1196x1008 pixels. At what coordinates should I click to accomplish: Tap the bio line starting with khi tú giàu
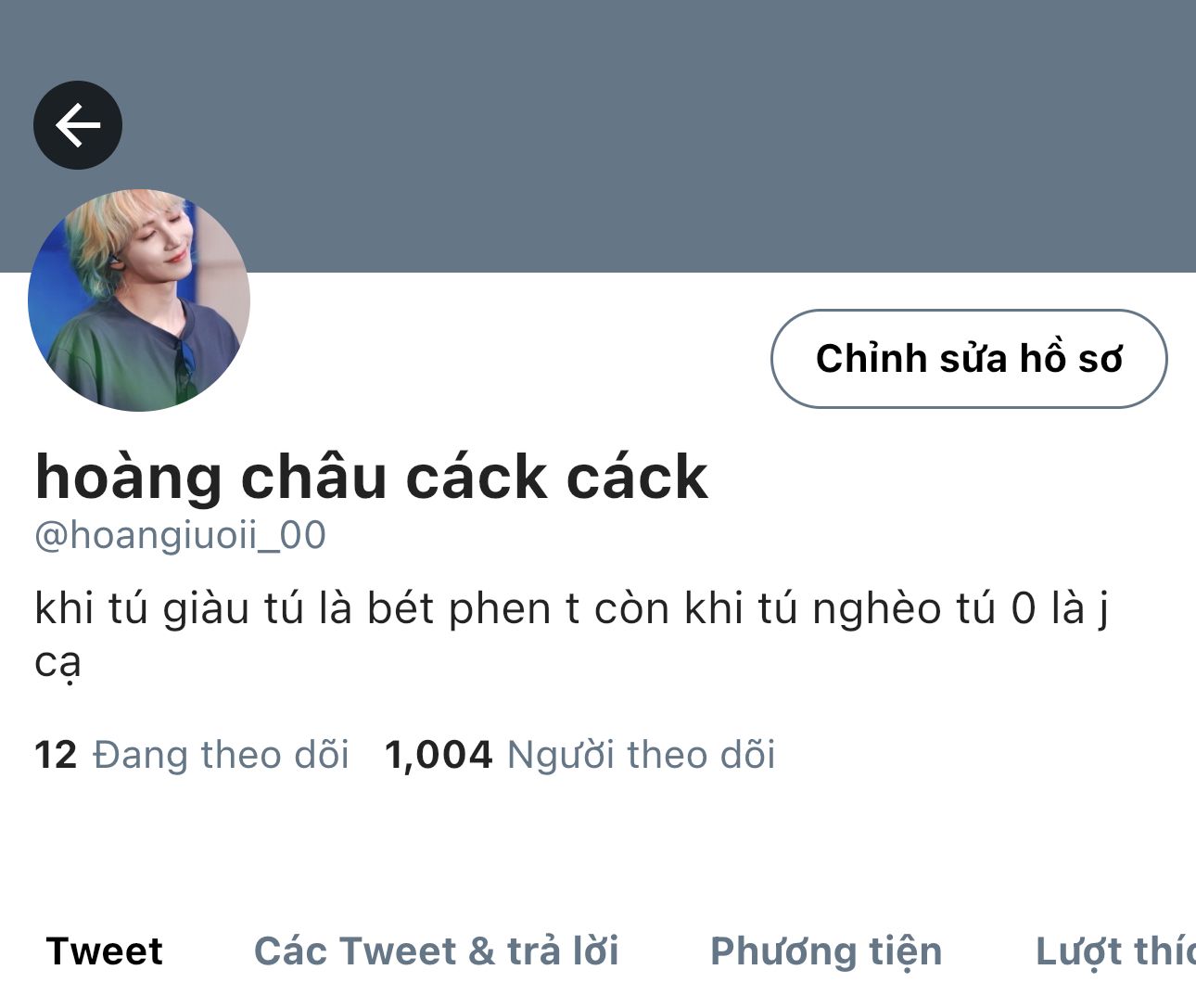click(x=572, y=609)
